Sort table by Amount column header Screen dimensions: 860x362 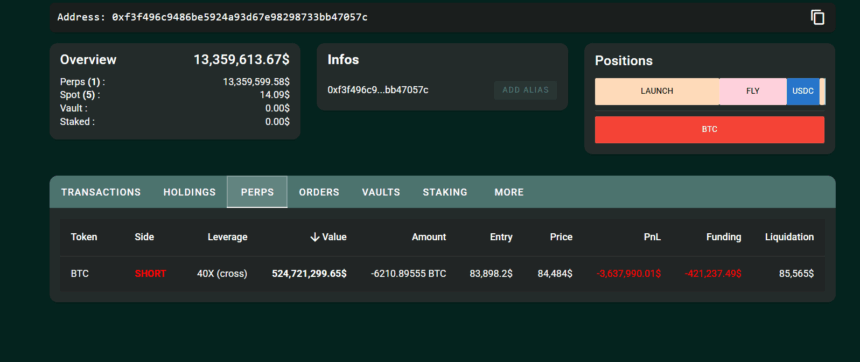point(429,237)
